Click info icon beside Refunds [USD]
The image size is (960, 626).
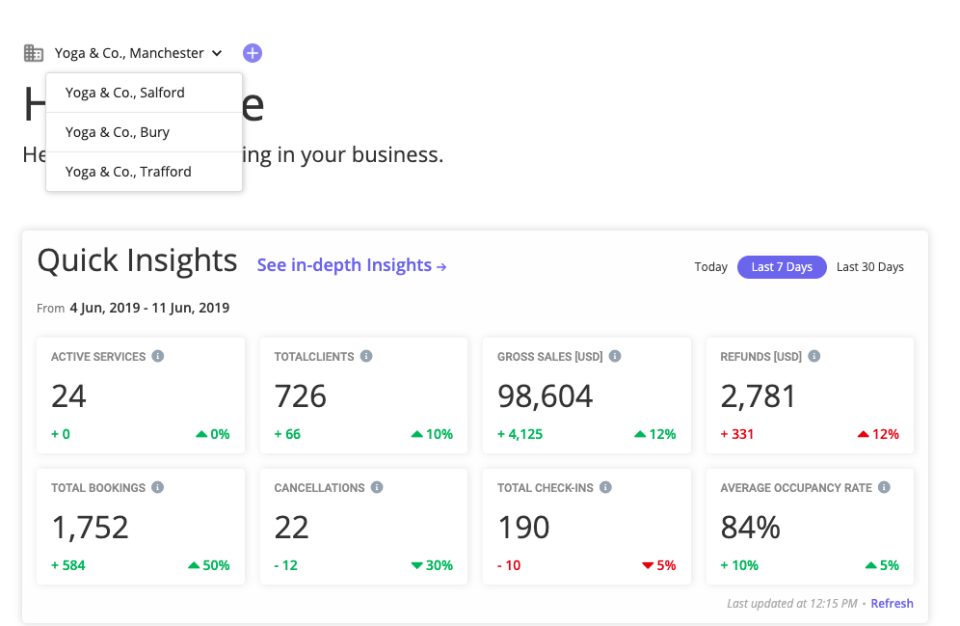click(x=814, y=356)
